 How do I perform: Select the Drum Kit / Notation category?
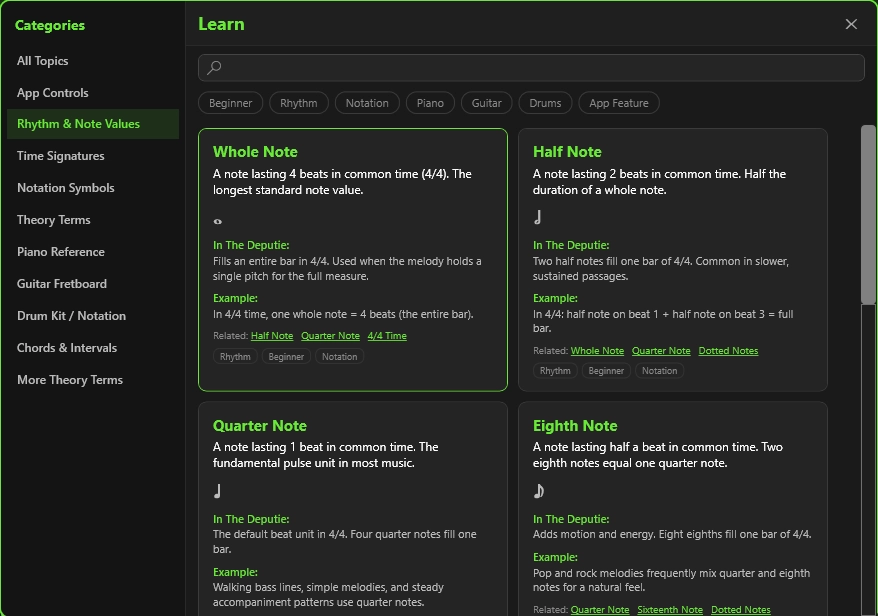tap(92, 315)
